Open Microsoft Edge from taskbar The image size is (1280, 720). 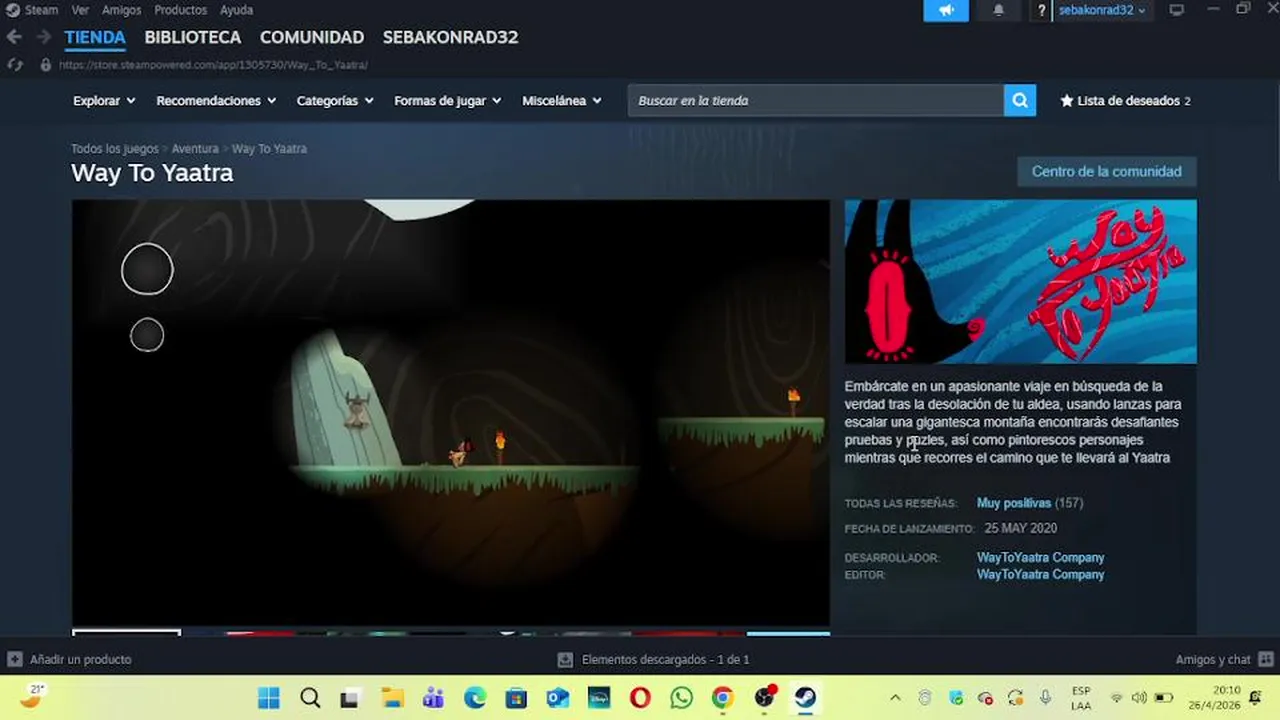pos(475,698)
